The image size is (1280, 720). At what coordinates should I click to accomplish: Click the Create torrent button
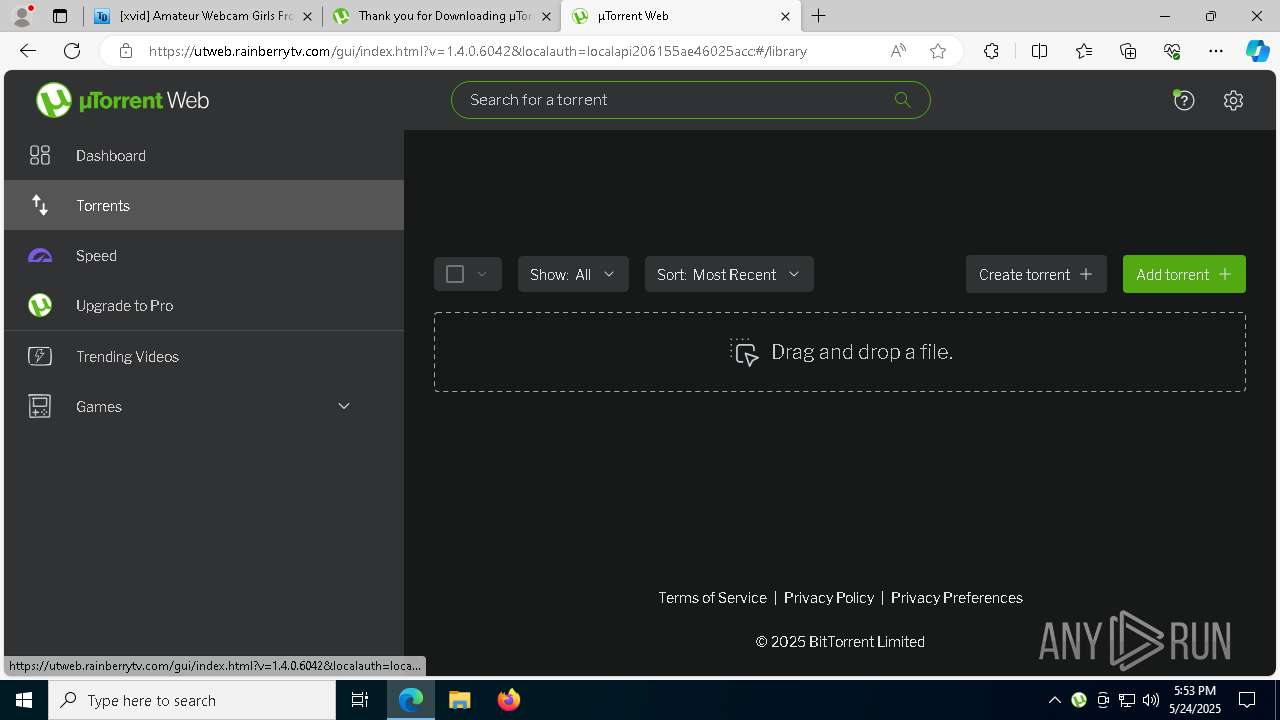tap(1036, 274)
